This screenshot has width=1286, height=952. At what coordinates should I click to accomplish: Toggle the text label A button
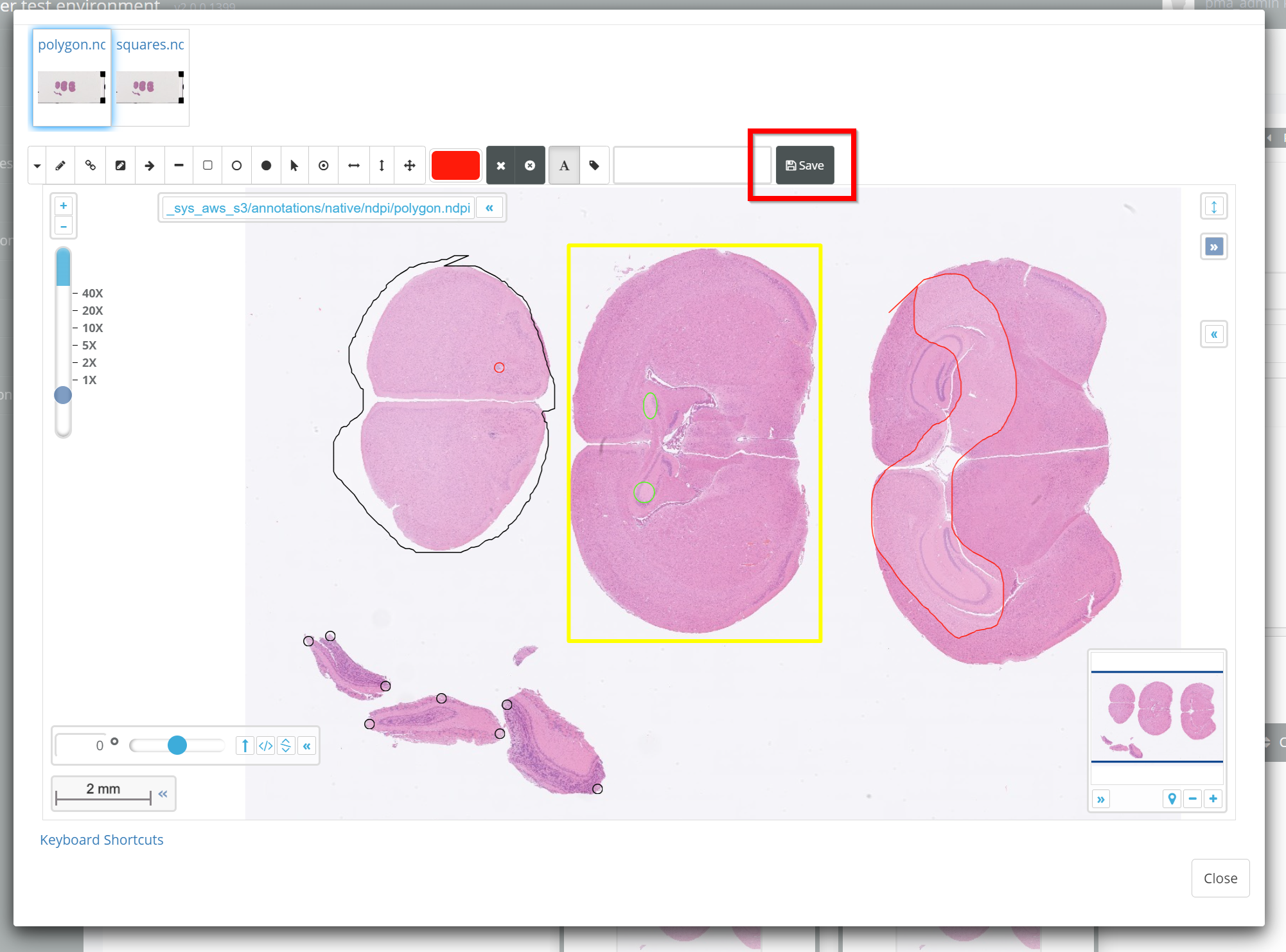564,166
